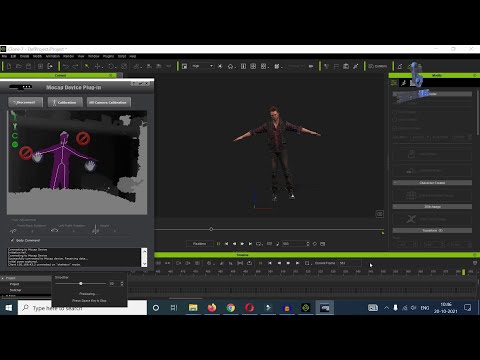The image size is (480, 360).
Task: Choose the green Select object tool
Action: [x=87, y=66]
